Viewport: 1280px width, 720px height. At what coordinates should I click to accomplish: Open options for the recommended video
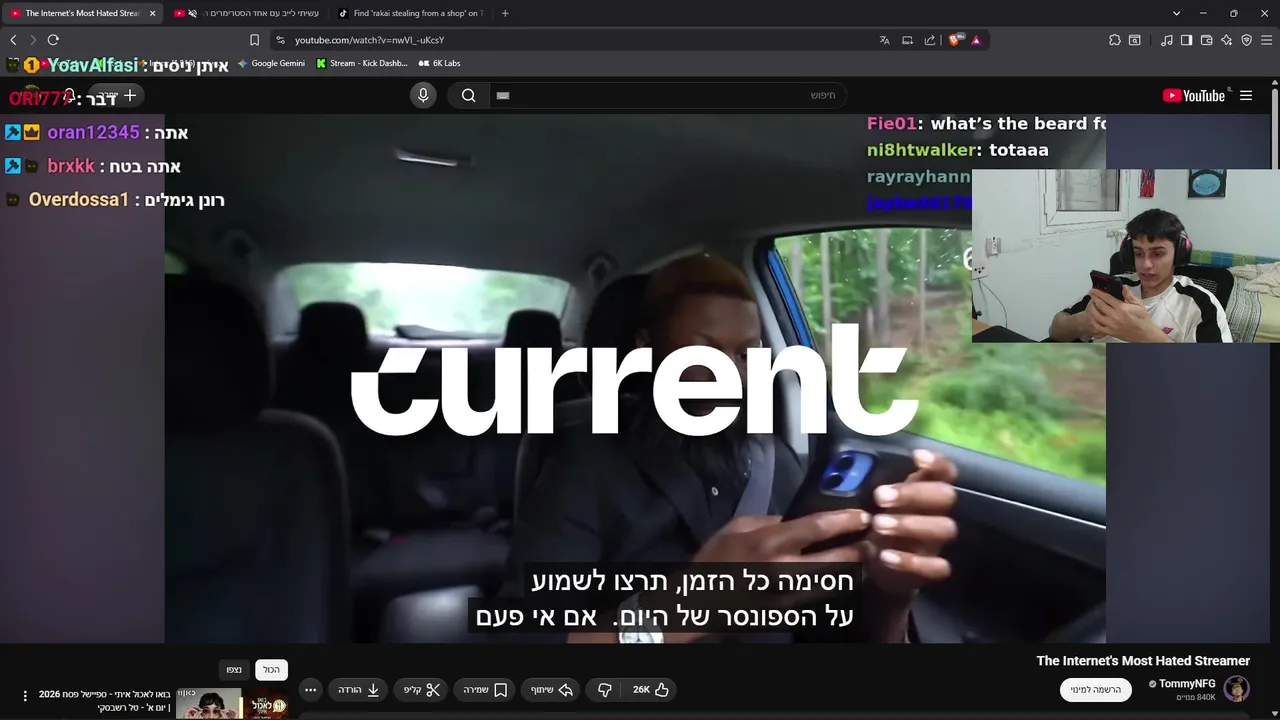(x=25, y=696)
